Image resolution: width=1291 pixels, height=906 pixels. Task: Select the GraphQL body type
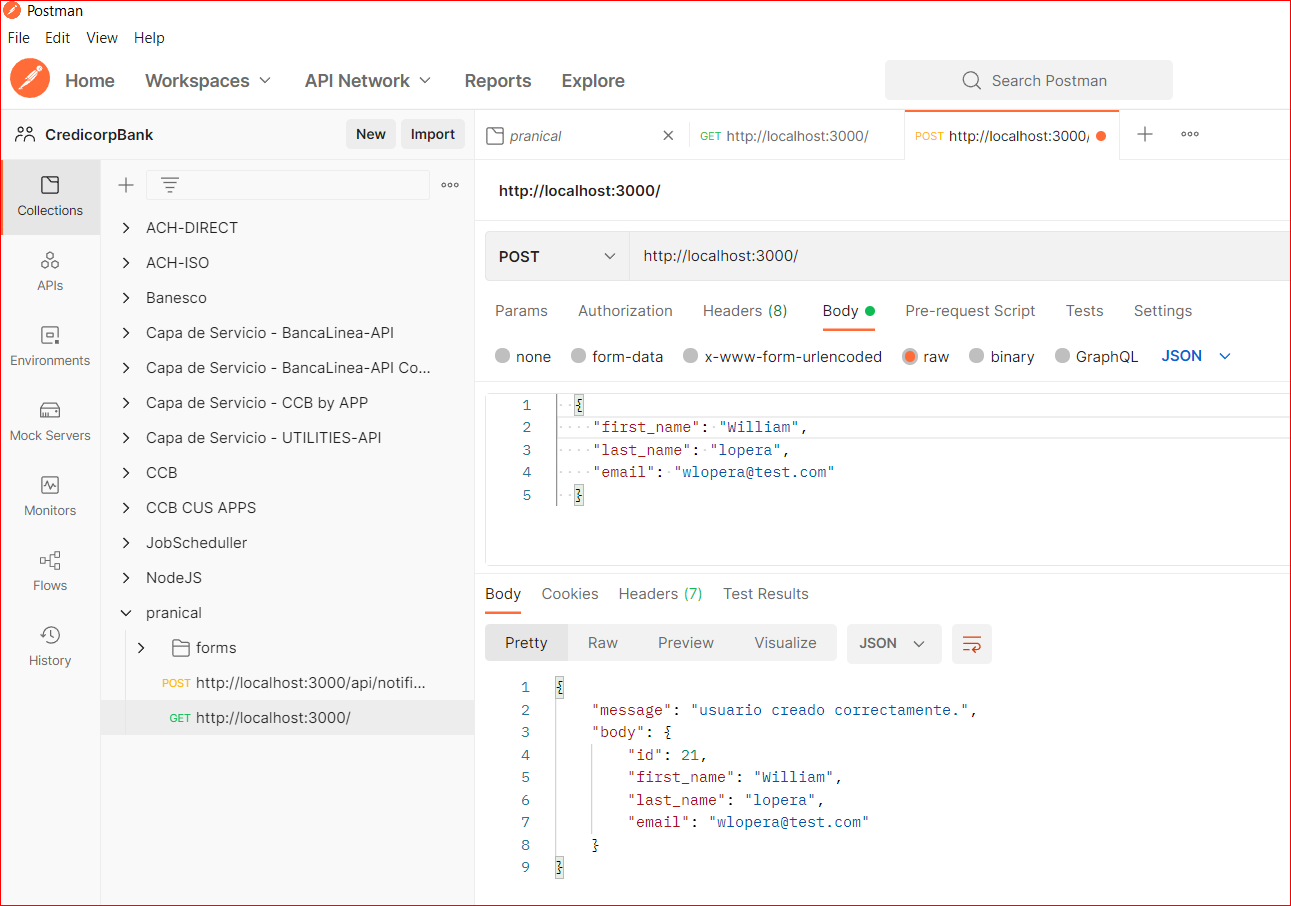point(1063,356)
